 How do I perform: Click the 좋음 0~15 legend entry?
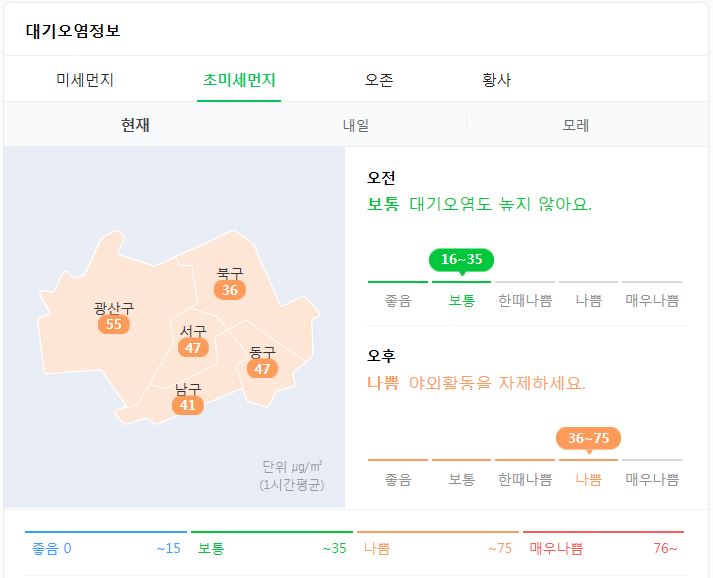point(104,548)
